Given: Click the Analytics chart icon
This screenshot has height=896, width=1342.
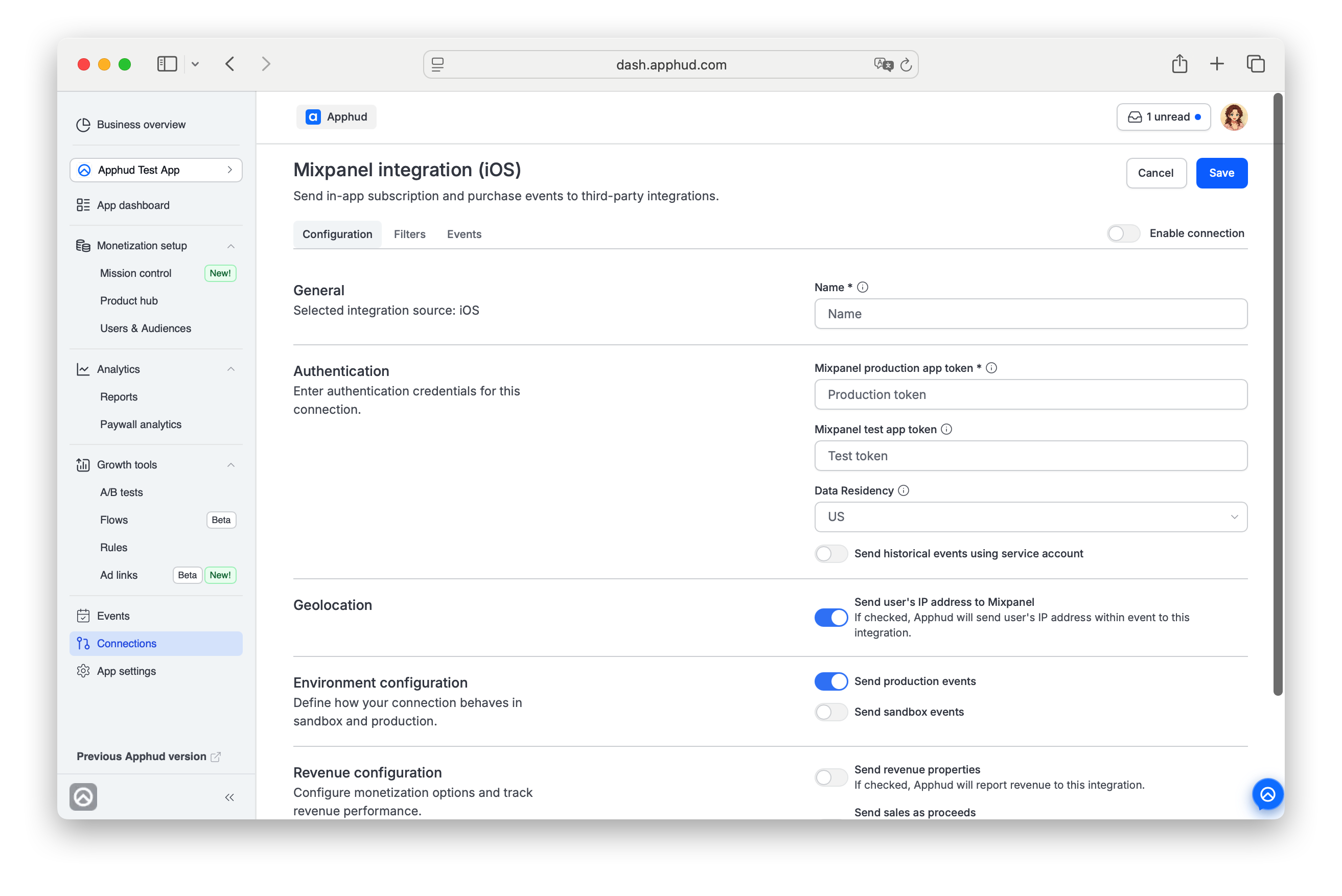Looking at the screenshot, I should (83, 369).
